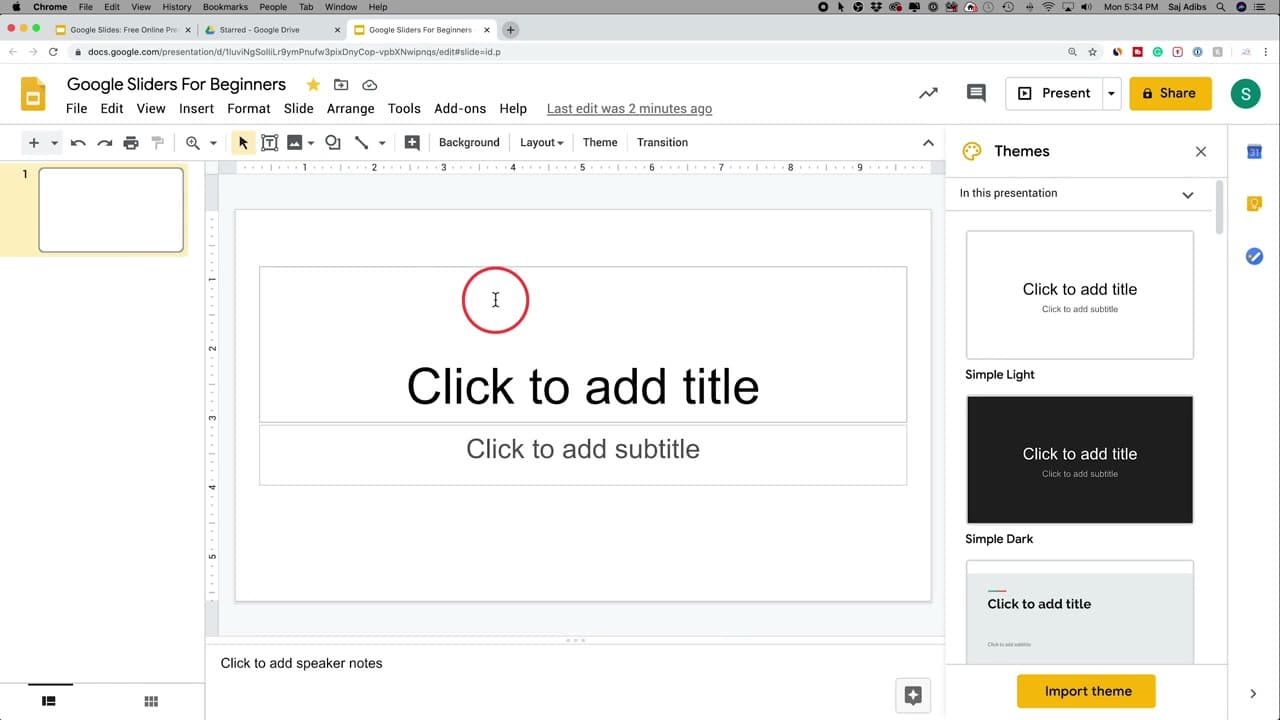1280x720 pixels.
Task: Open the Arrange menu
Action: pos(351,108)
